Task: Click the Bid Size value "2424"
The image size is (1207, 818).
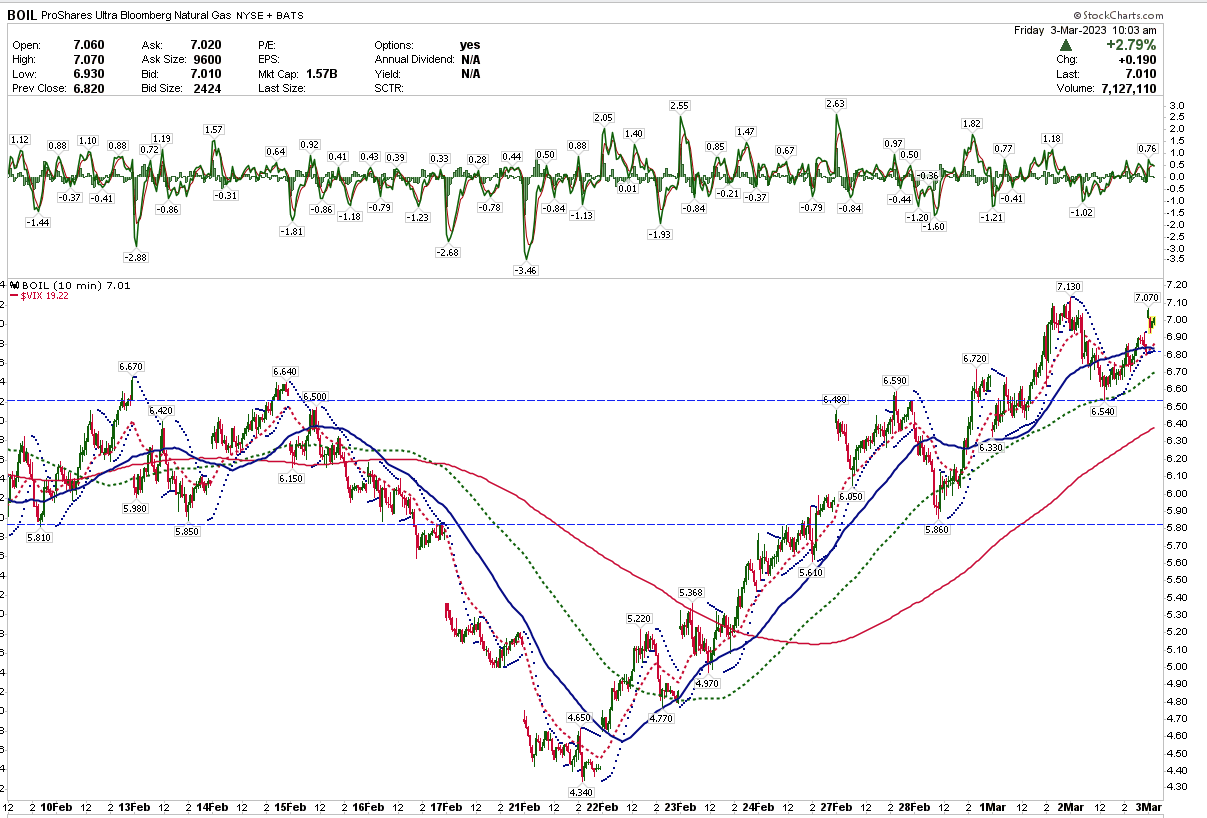Action: [208, 88]
